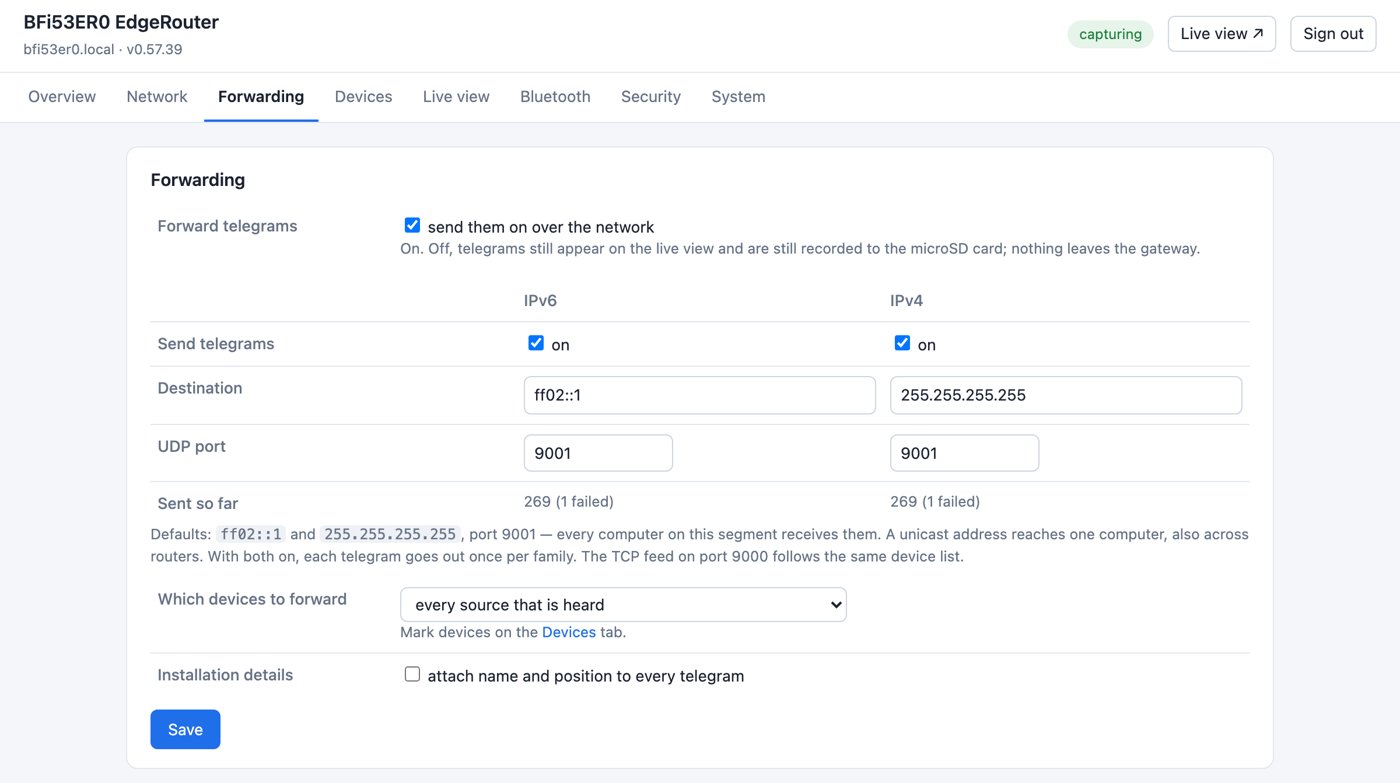Click the bfi53er0.local version text

pos(103,49)
